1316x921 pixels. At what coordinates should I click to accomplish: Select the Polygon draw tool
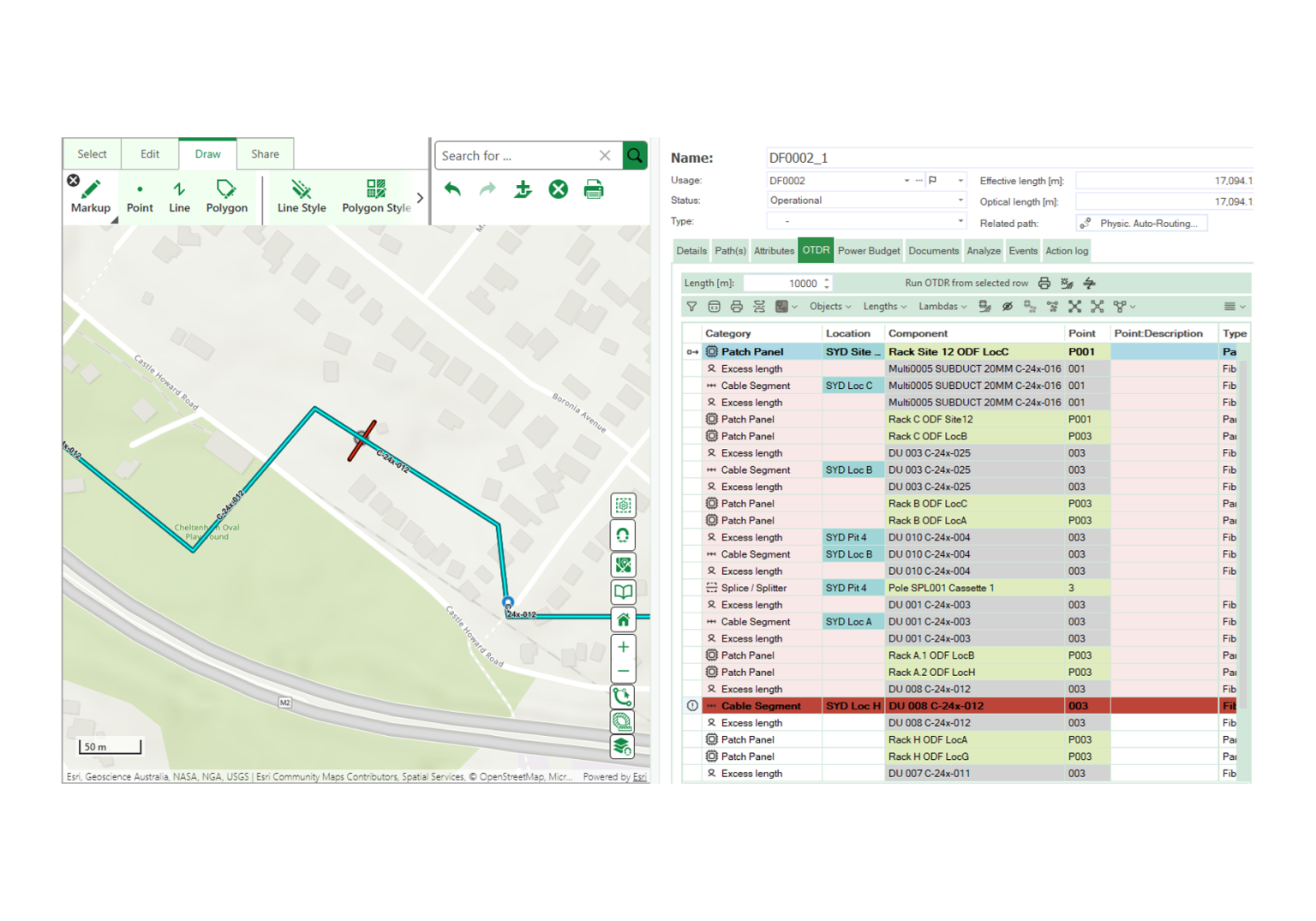[226, 196]
